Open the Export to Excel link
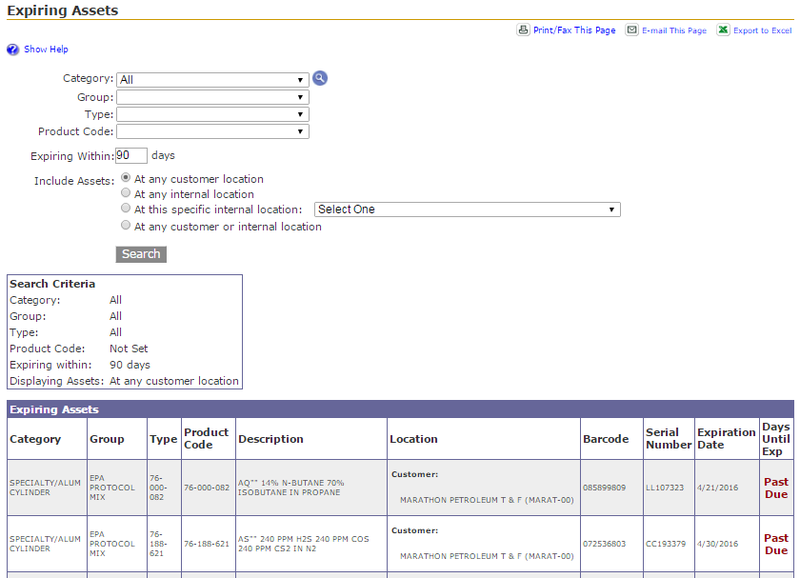Viewport: 800px width, 578px height. [x=762, y=31]
